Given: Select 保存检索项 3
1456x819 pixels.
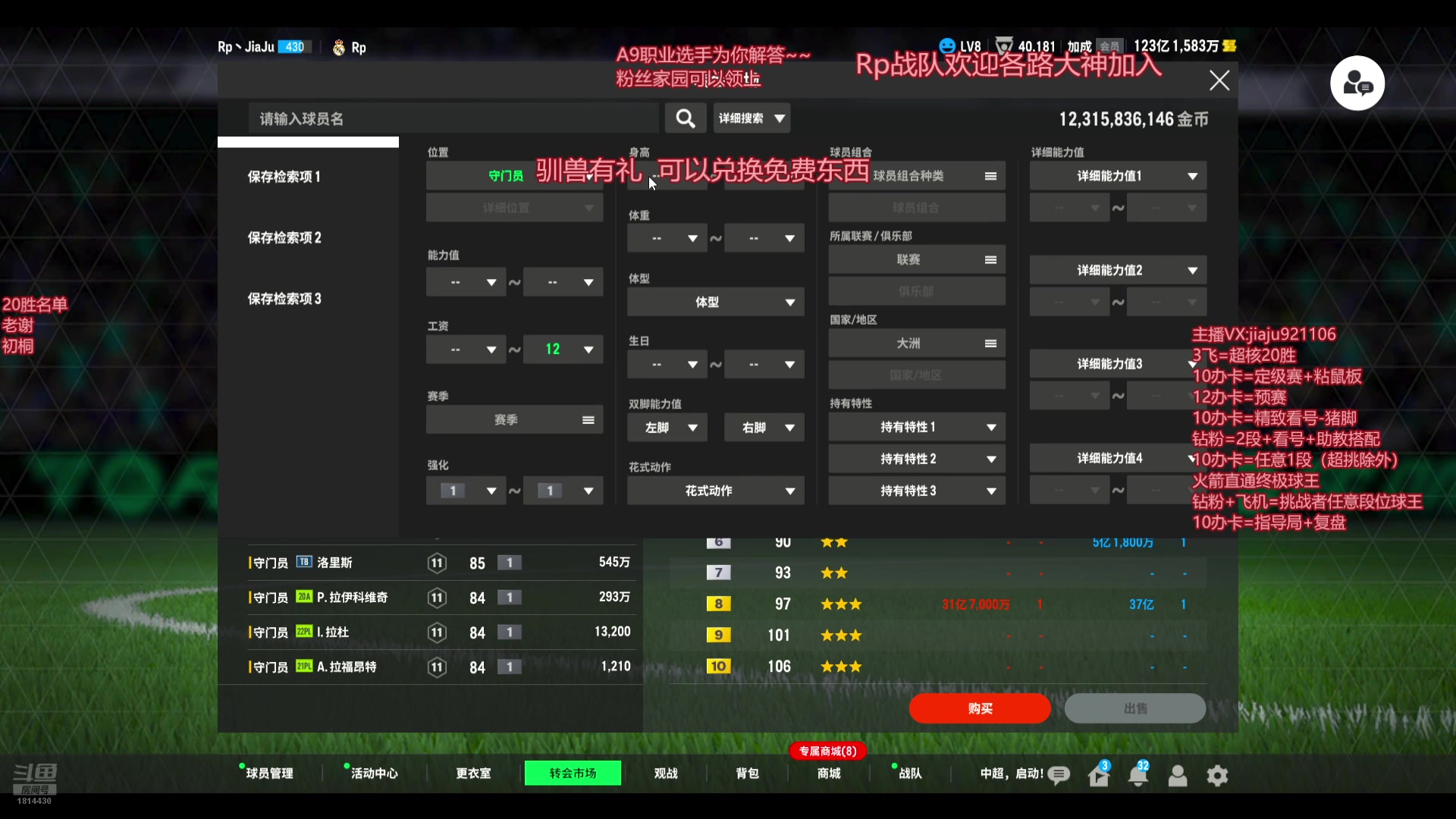Looking at the screenshot, I should click(x=284, y=299).
